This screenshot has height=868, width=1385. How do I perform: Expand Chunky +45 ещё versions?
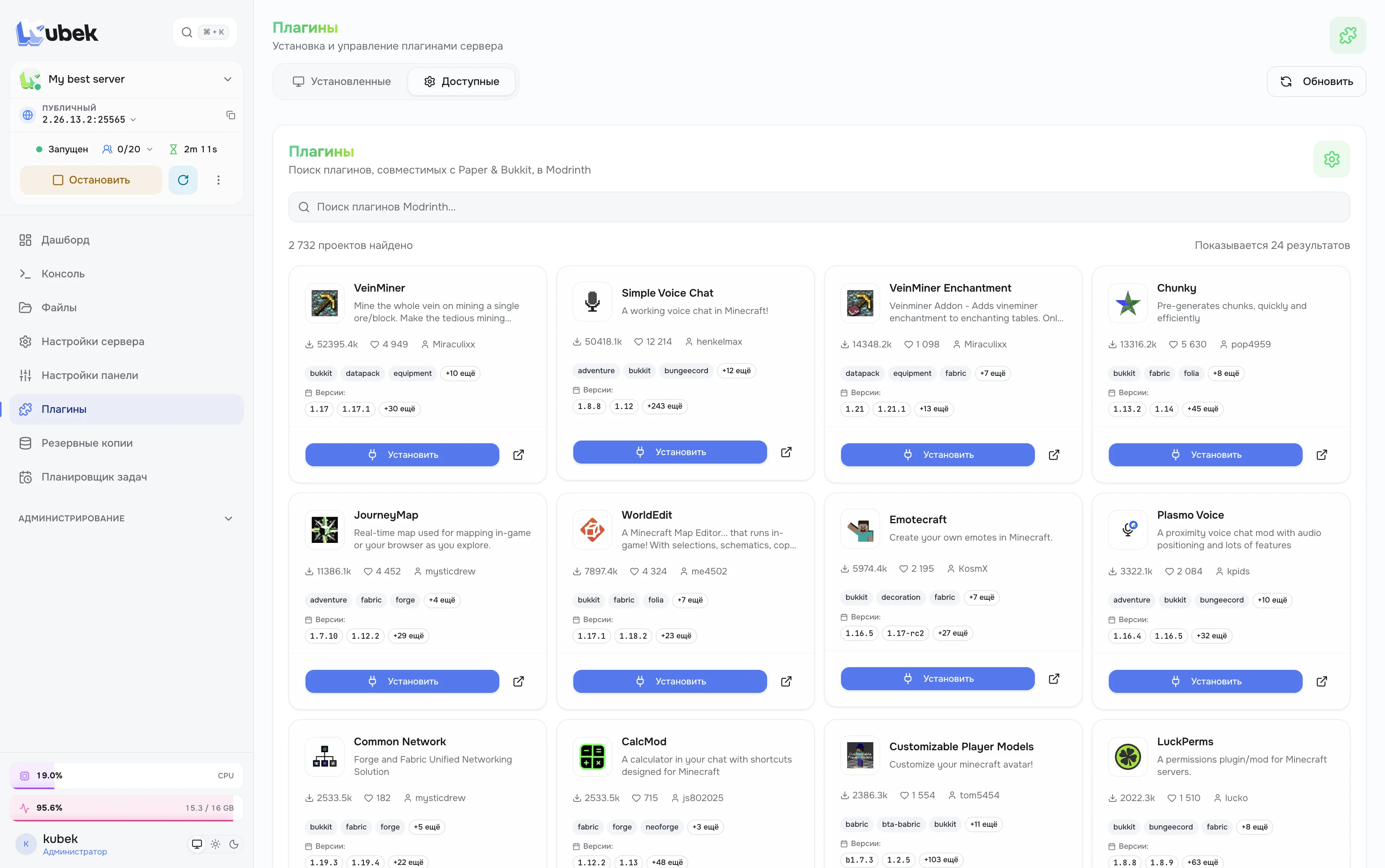point(1203,409)
